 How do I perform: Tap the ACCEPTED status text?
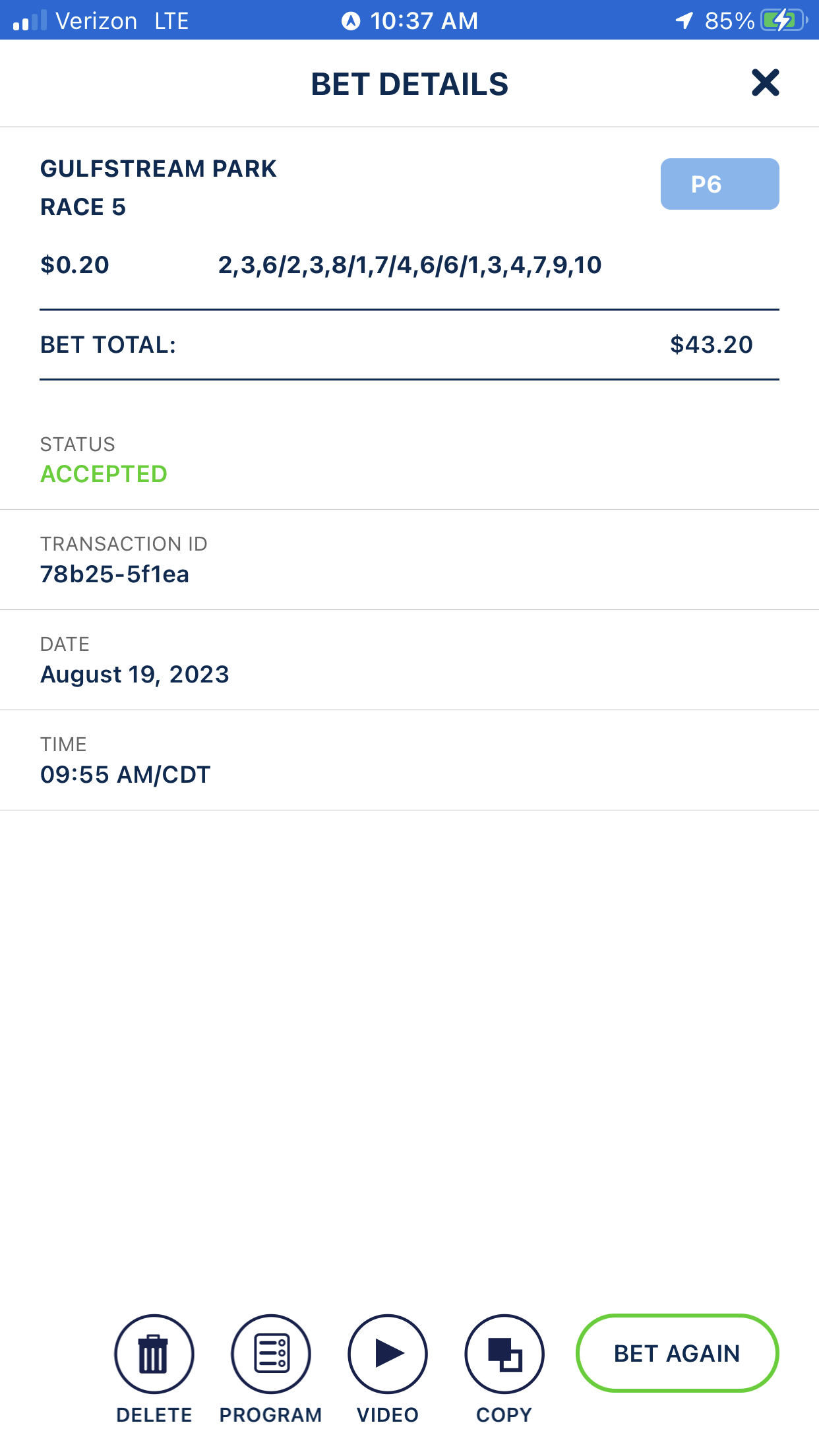click(104, 474)
